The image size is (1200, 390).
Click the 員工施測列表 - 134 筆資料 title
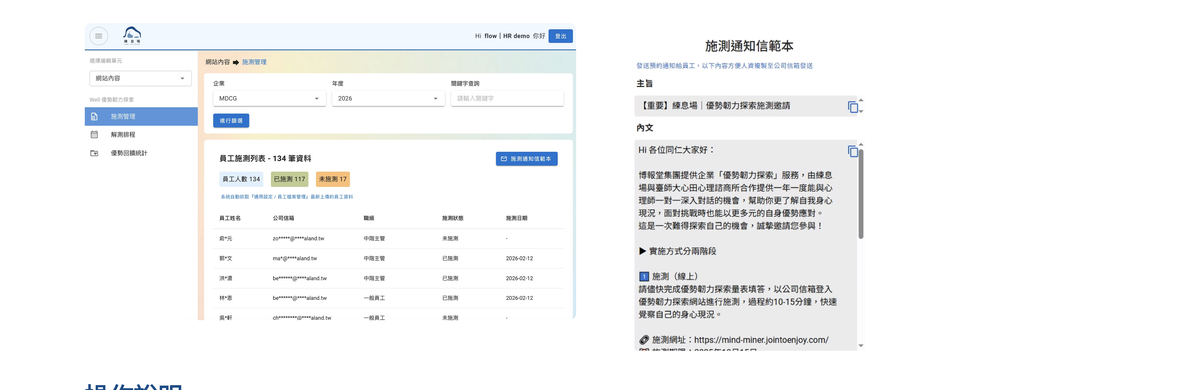click(265, 159)
